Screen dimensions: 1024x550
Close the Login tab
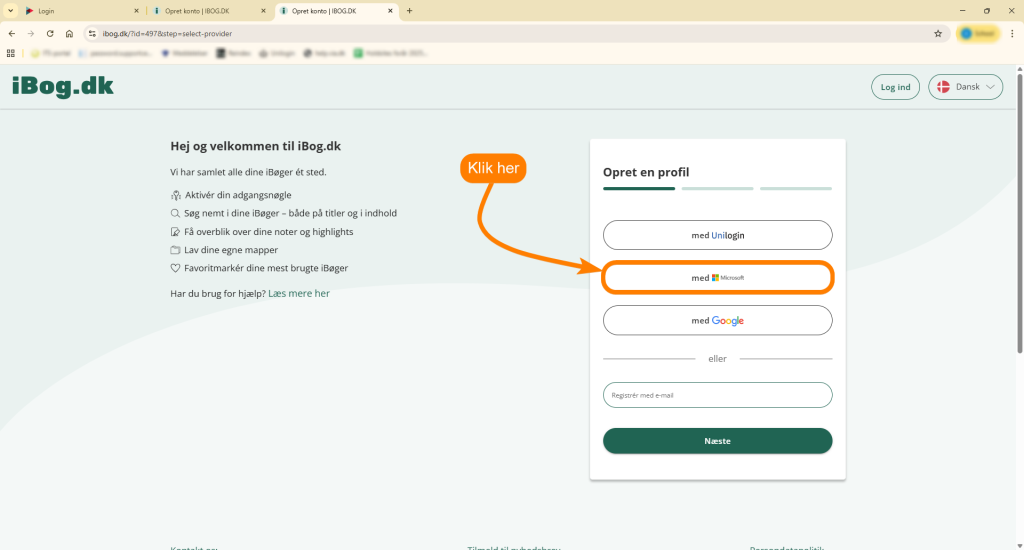pos(136,10)
